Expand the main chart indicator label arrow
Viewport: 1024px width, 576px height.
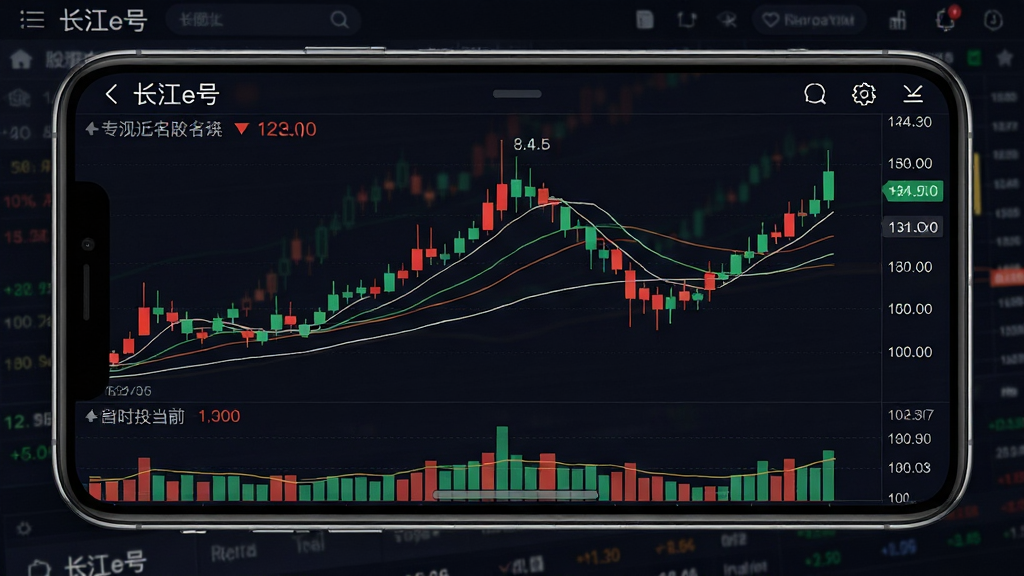[x=91, y=129]
